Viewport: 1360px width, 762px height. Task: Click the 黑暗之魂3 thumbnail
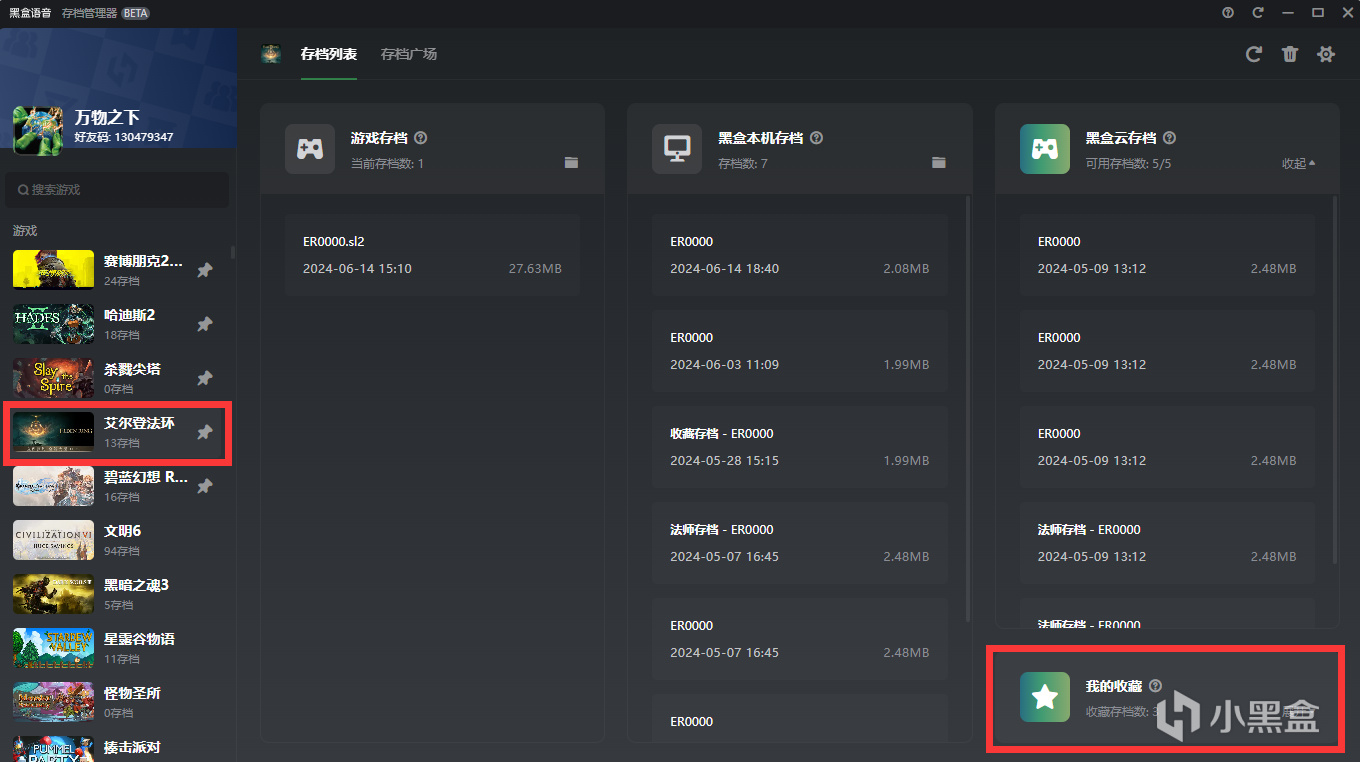pyautogui.click(x=53, y=594)
